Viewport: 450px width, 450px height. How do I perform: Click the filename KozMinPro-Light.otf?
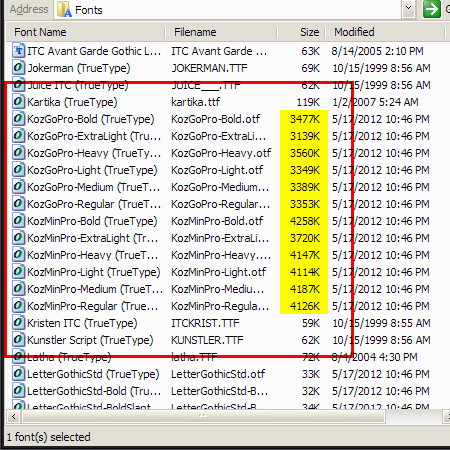coord(219,272)
